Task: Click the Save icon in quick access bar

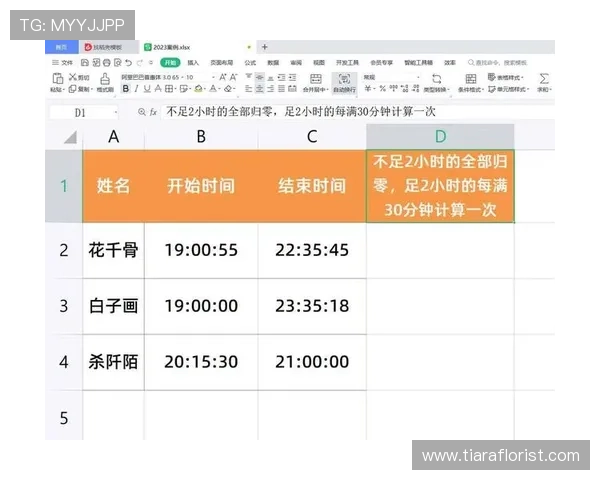Action: coord(85,63)
